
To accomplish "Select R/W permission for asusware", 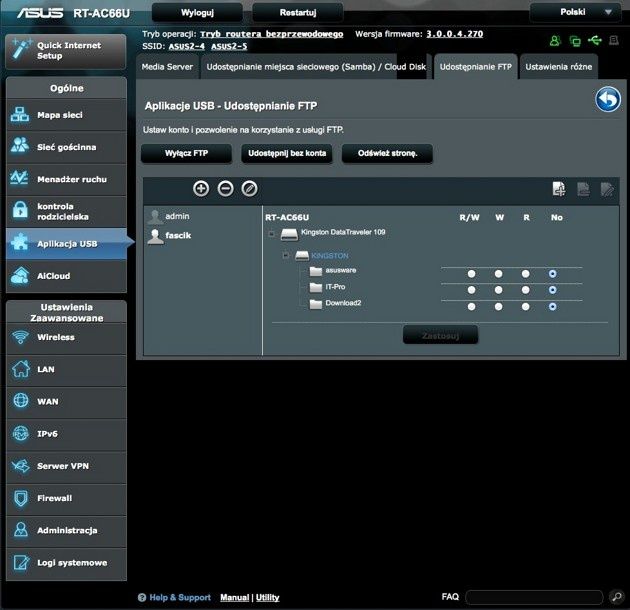I will (471, 274).
